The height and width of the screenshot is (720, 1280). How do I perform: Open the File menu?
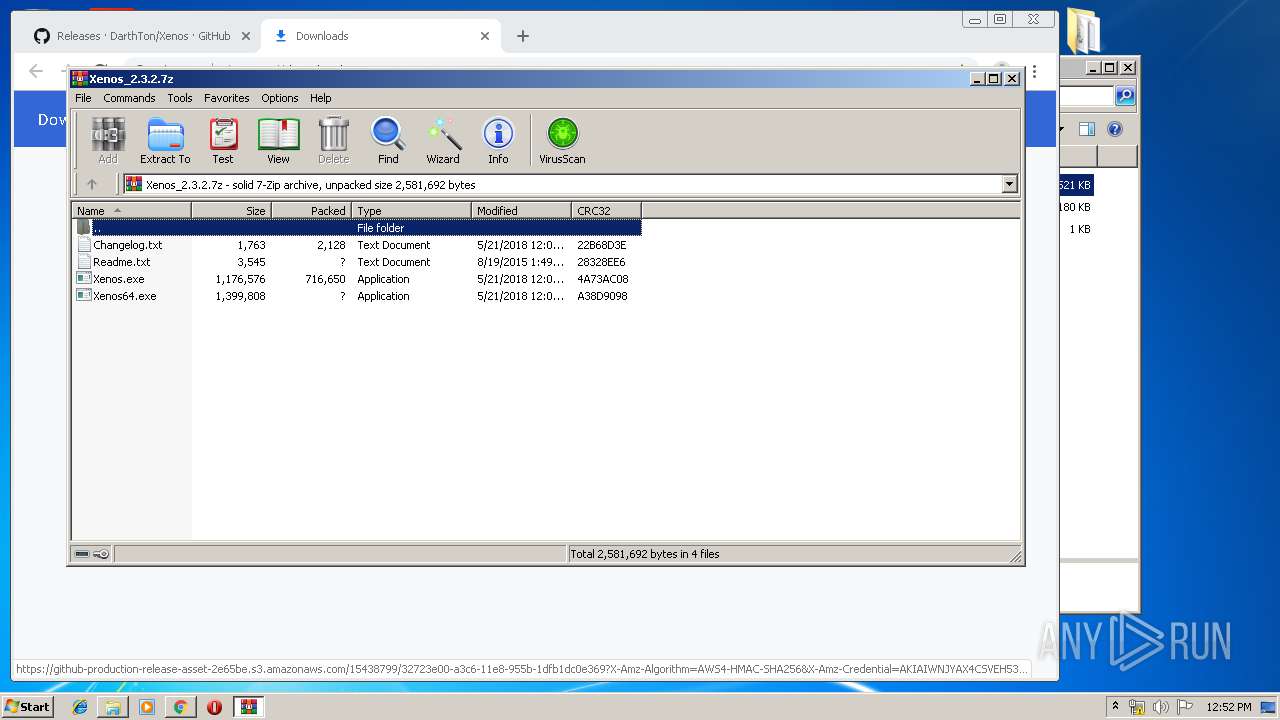[x=83, y=98]
